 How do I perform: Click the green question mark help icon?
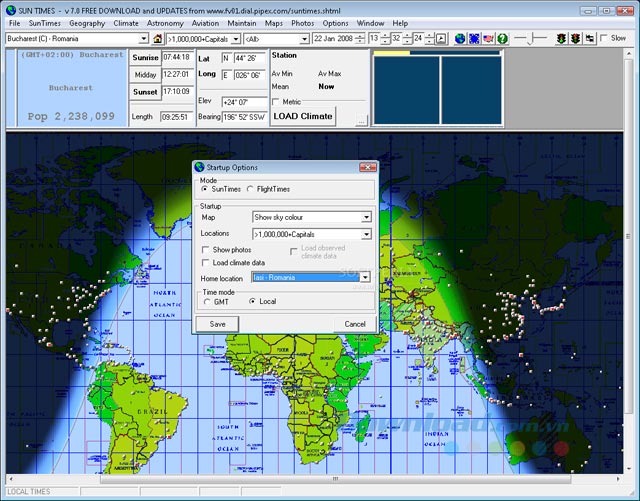click(x=502, y=39)
